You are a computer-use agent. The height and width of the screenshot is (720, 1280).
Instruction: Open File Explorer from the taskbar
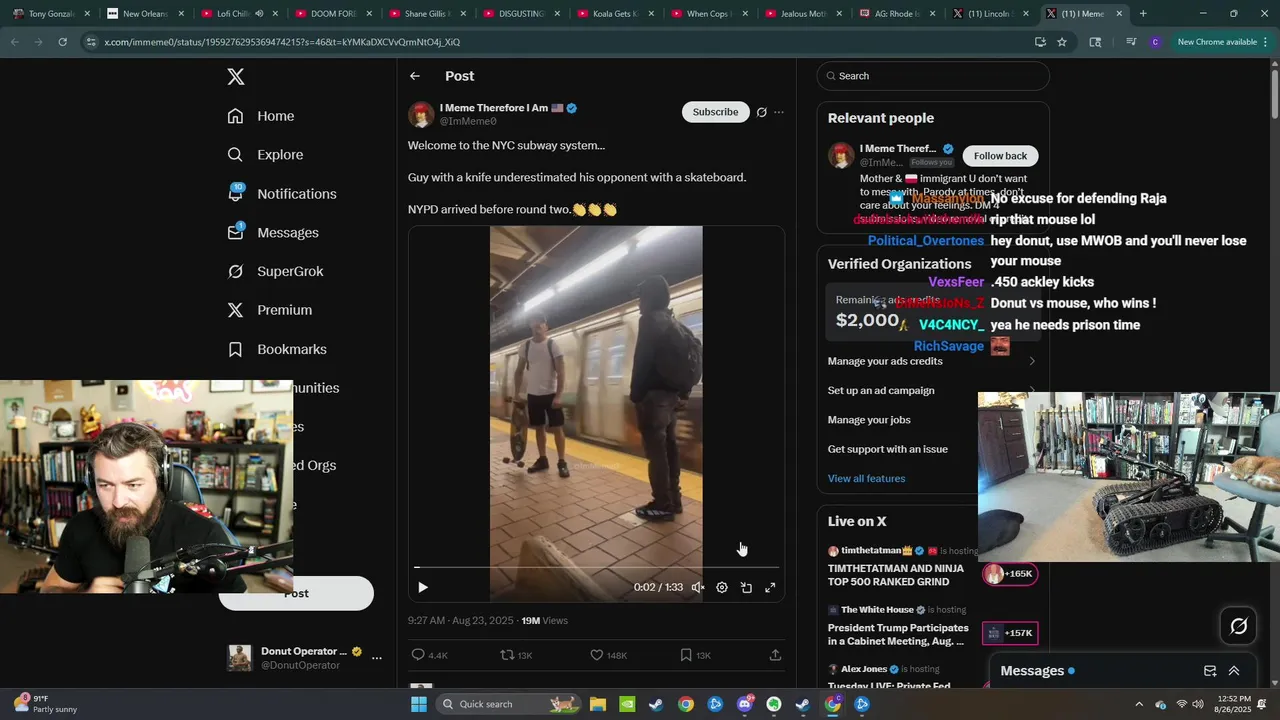tap(597, 704)
